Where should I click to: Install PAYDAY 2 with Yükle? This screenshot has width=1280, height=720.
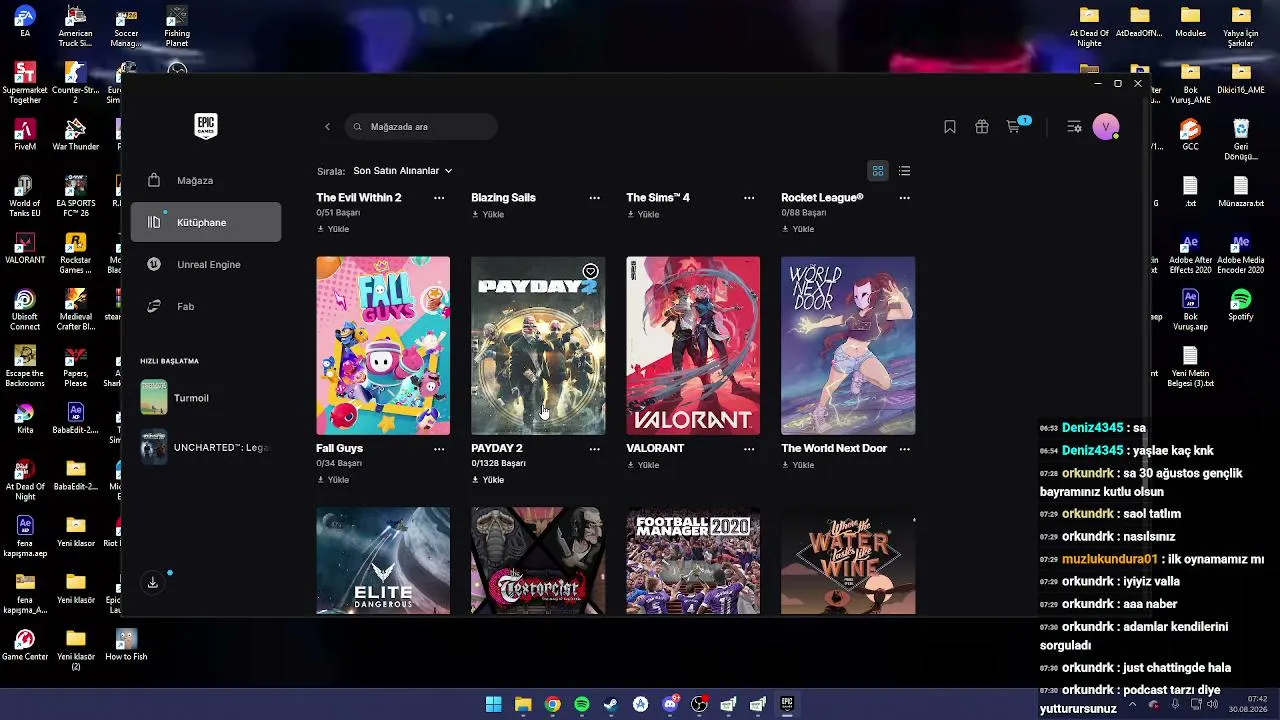[x=488, y=480]
